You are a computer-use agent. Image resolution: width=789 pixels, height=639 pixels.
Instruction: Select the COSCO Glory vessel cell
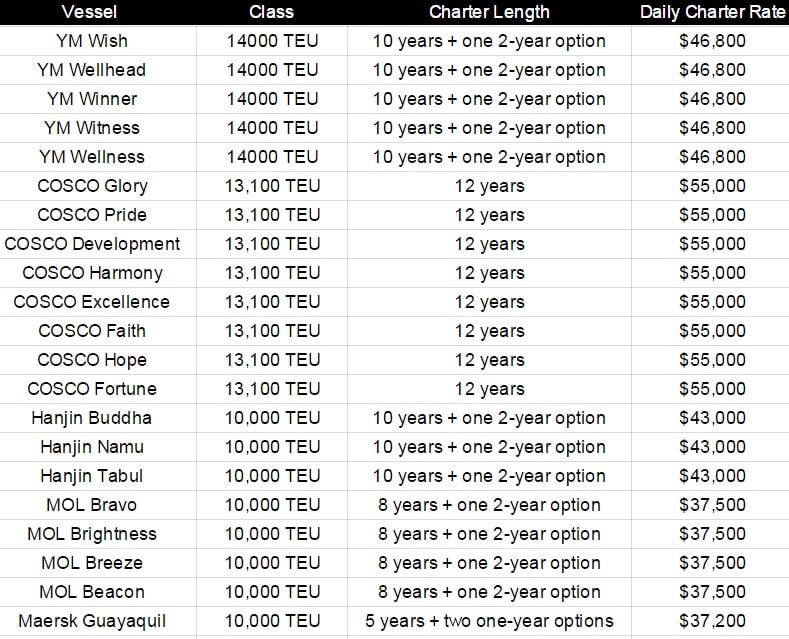tap(91, 186)
